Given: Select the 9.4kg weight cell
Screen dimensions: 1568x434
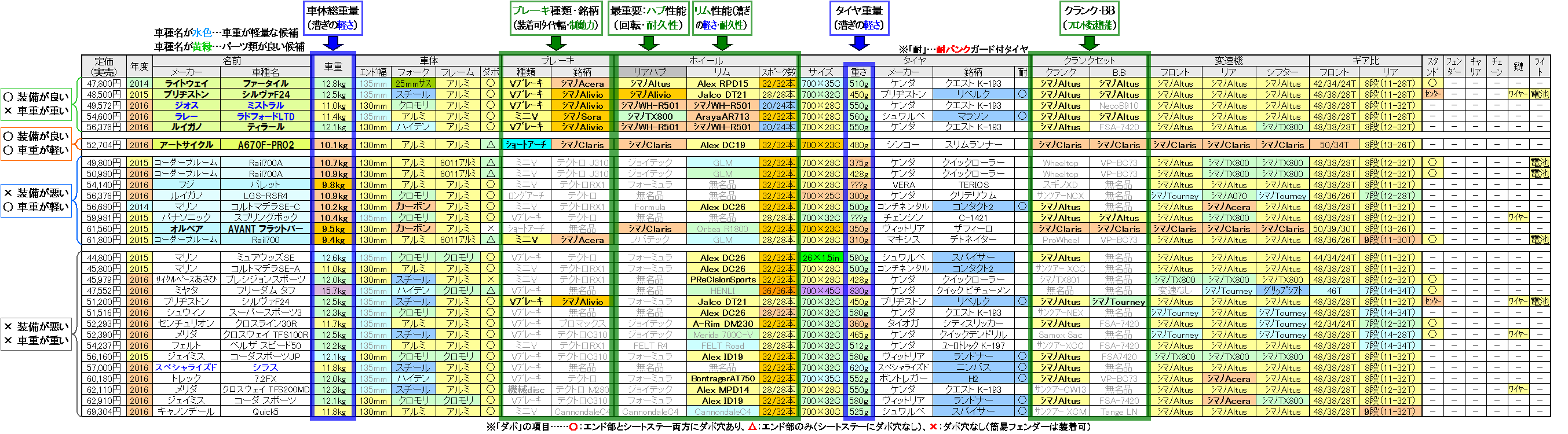Looking at the screenshot, I should tap(334, 240).
